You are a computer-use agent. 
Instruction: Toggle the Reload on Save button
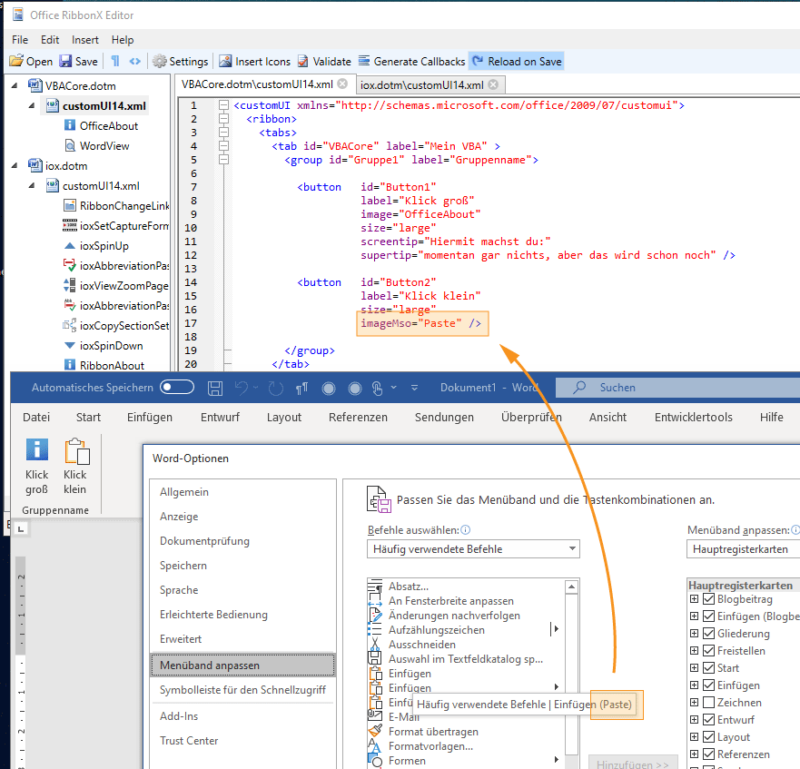click(516, 61)
